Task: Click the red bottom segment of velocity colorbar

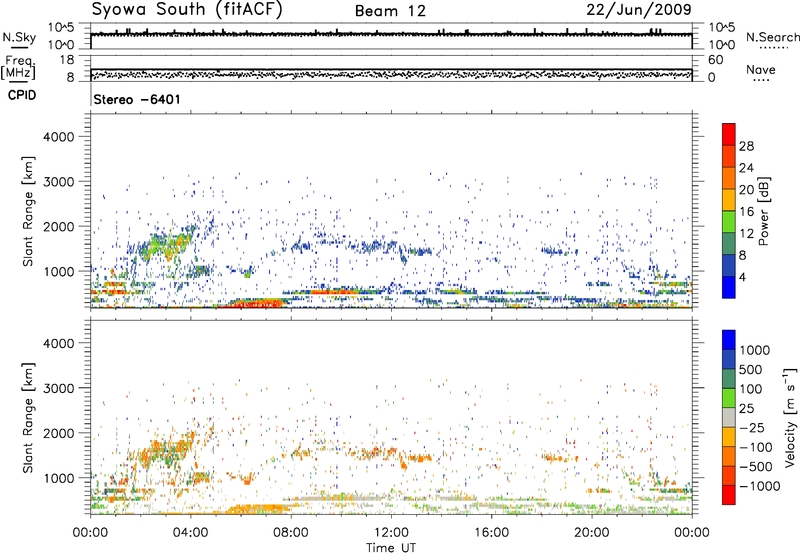Action: (x=729, y=495)
